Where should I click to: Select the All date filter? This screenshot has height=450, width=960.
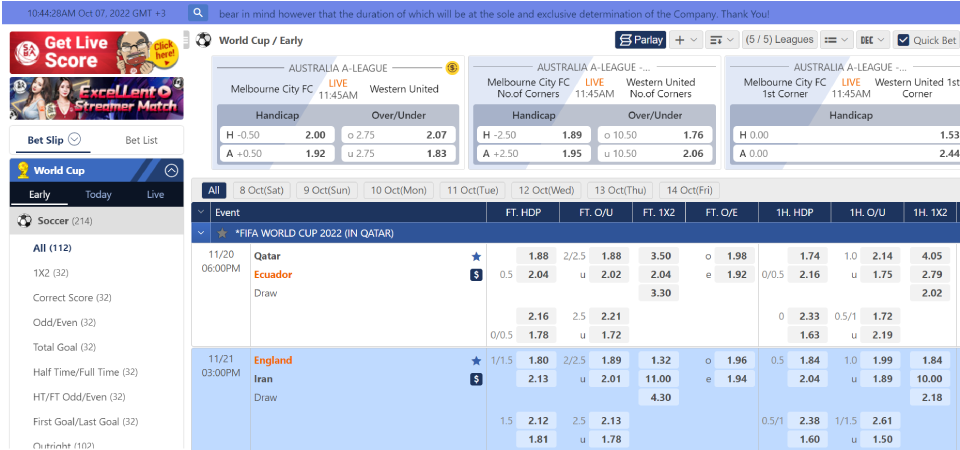point(213,190)
